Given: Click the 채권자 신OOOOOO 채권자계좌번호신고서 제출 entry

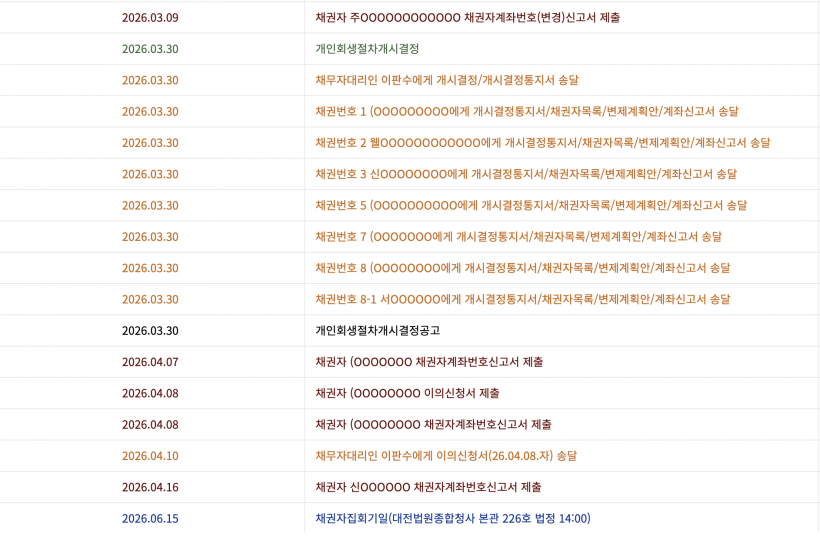Looking at the screenshot, I should (x=428, y=487).
